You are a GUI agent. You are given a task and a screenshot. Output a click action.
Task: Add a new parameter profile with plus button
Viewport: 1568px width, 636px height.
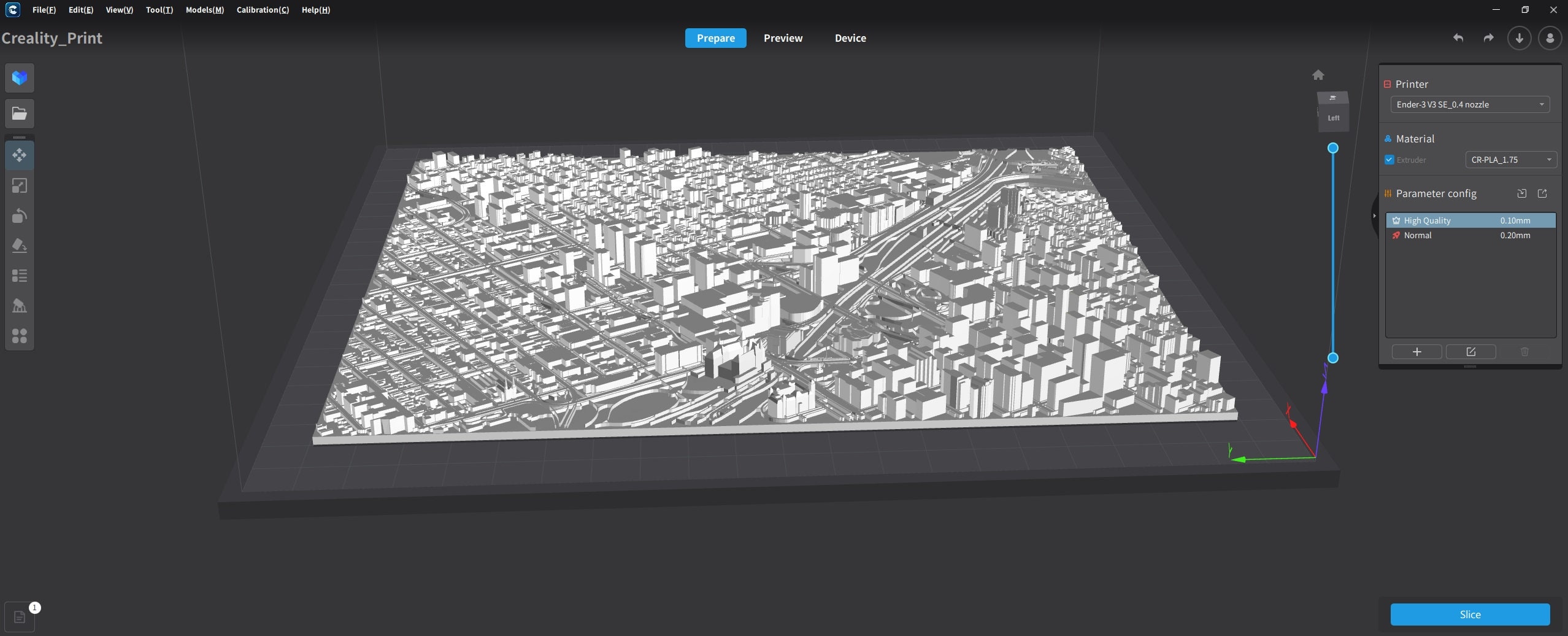click(1416, 352)
